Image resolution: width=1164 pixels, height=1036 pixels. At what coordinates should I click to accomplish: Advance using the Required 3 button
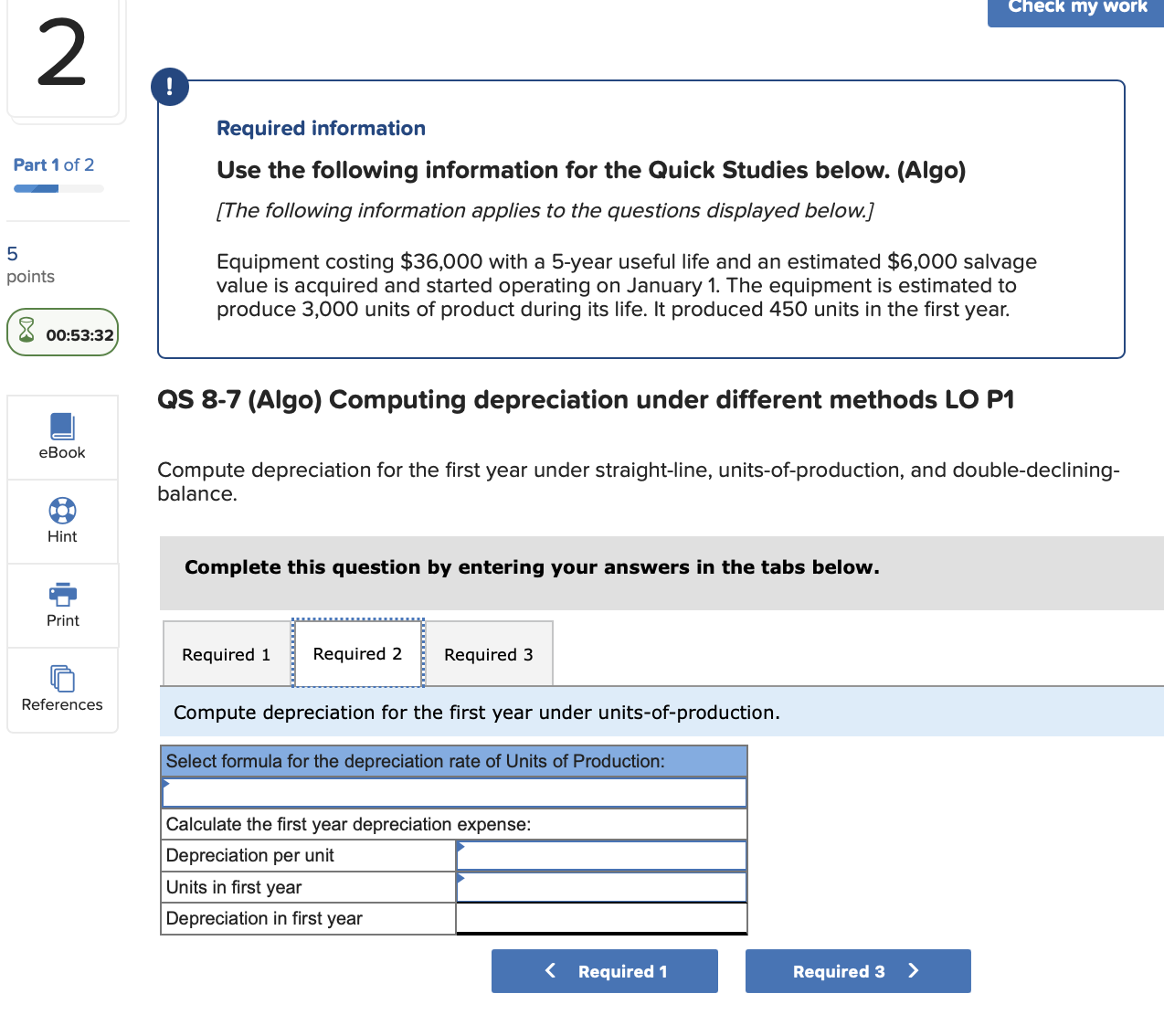(x=857, y=971)
